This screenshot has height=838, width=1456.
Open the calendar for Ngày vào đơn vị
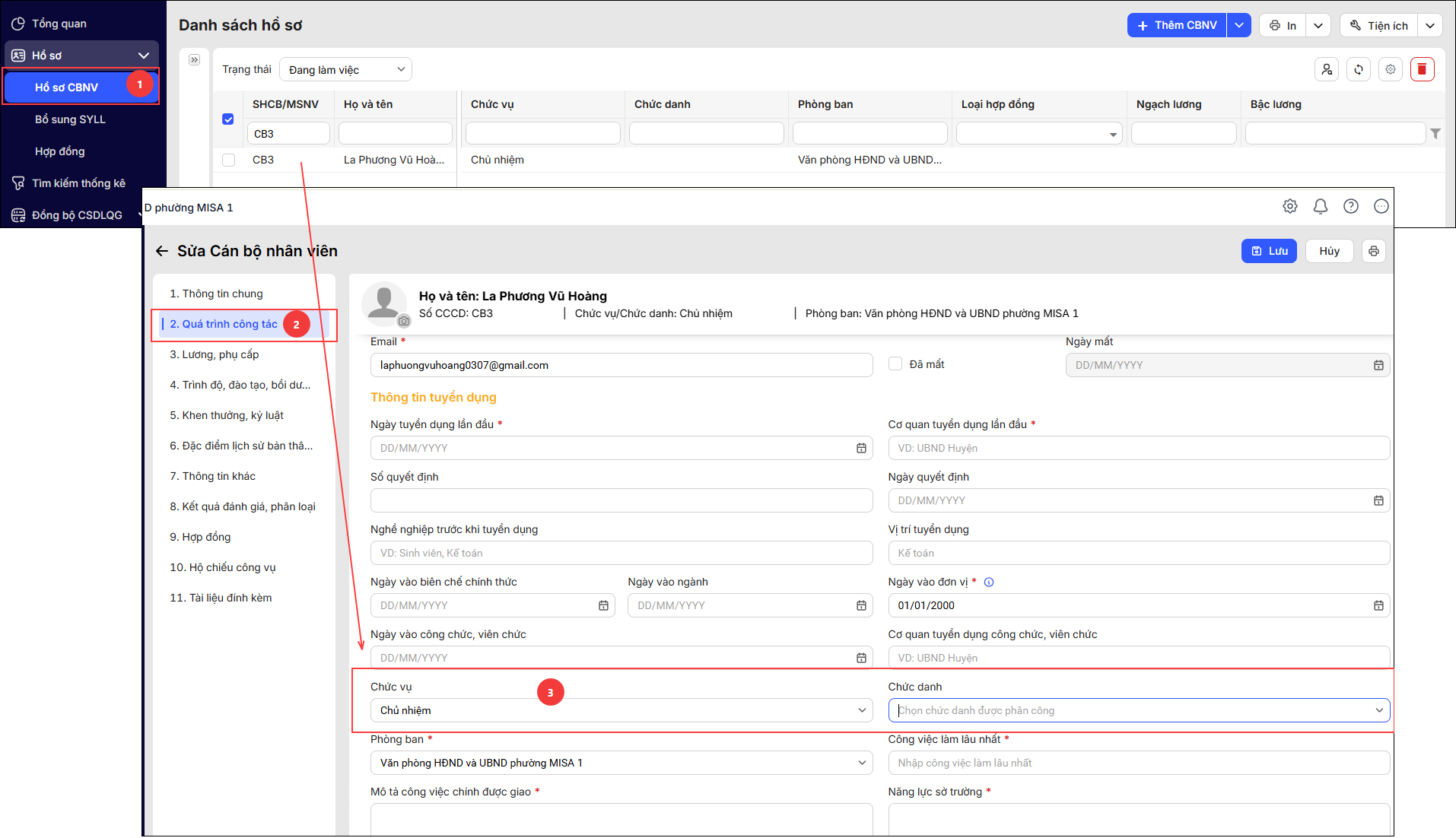(x=1378, y=605)
